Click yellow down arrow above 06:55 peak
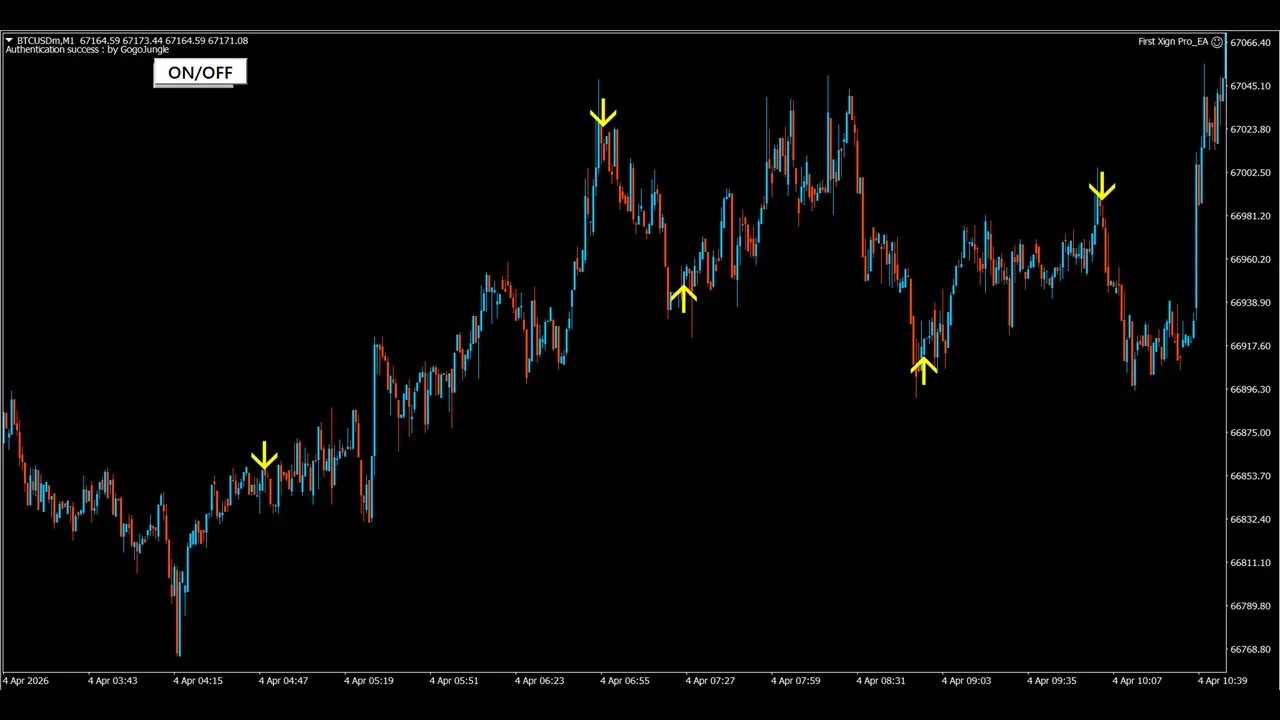 603,113
